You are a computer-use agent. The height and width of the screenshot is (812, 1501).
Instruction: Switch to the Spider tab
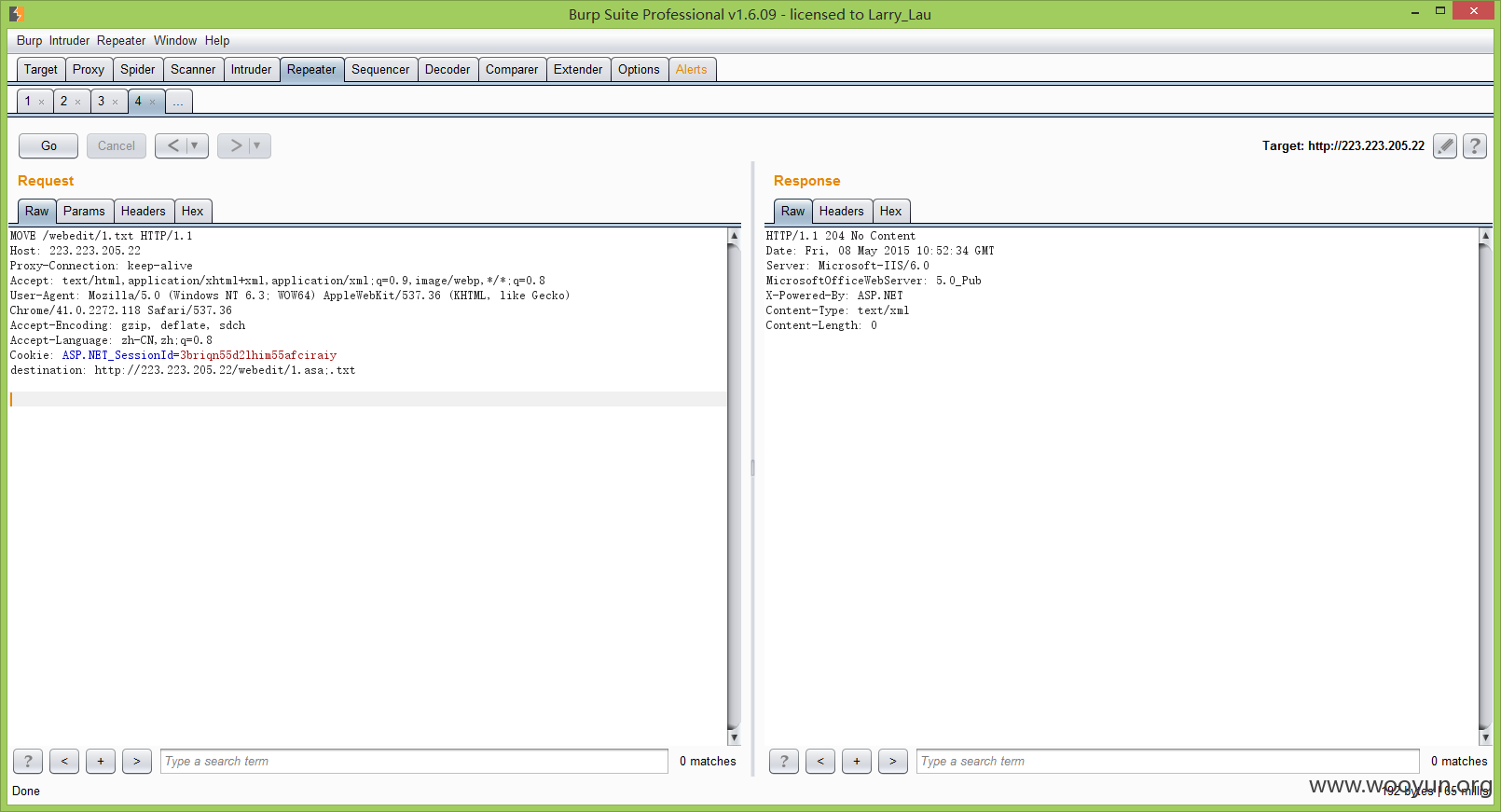pos(138,70)
